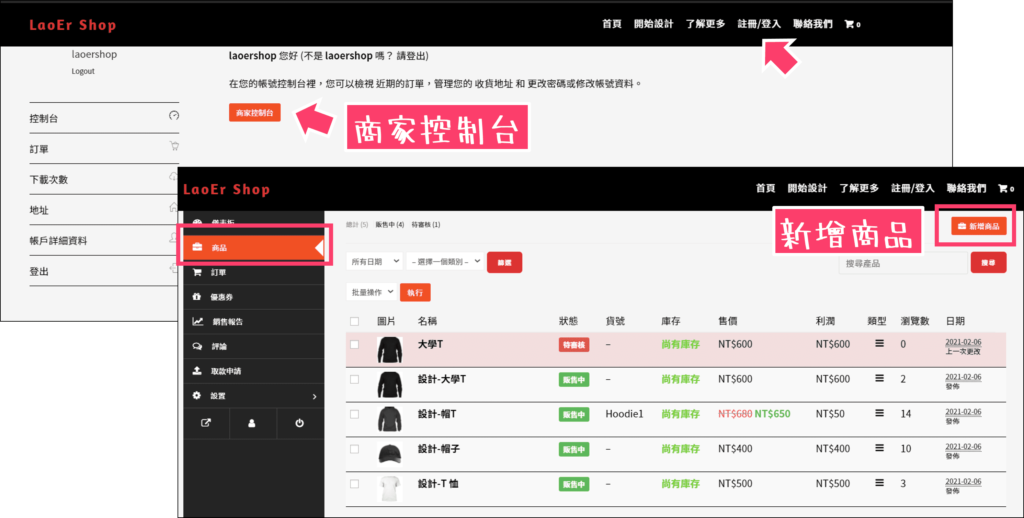This screenshot has width=1024, height=518.
Task: Select the 販售中 (4) status filter tab
Action: point(389,225)
